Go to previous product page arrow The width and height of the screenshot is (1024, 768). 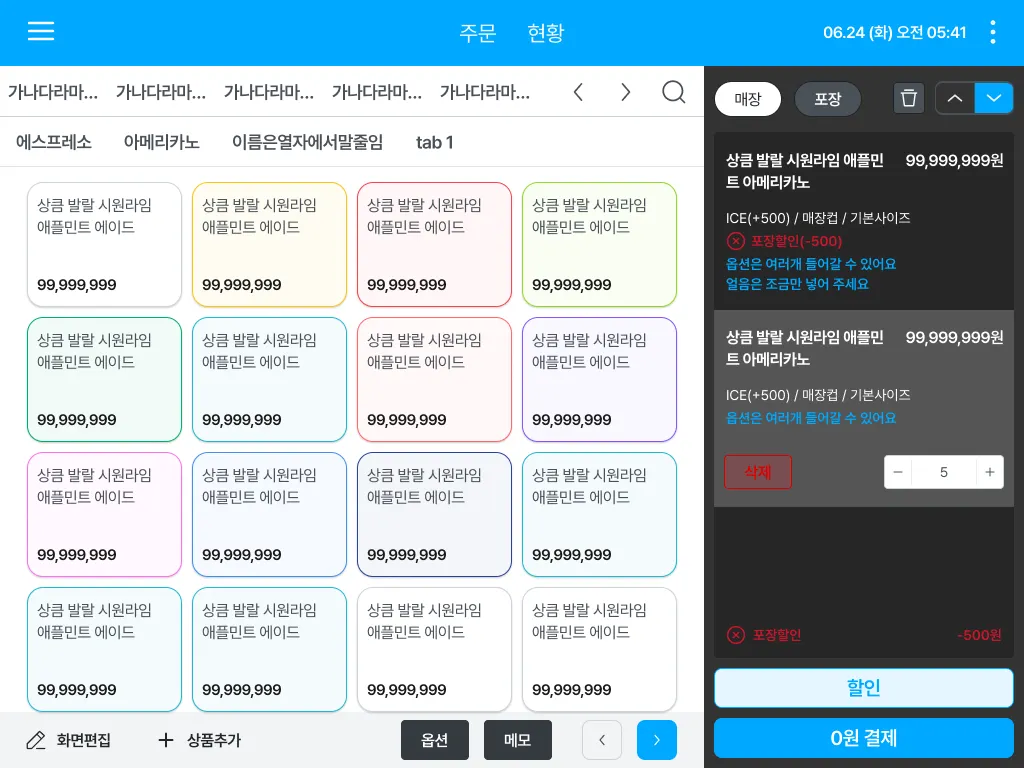601,740
